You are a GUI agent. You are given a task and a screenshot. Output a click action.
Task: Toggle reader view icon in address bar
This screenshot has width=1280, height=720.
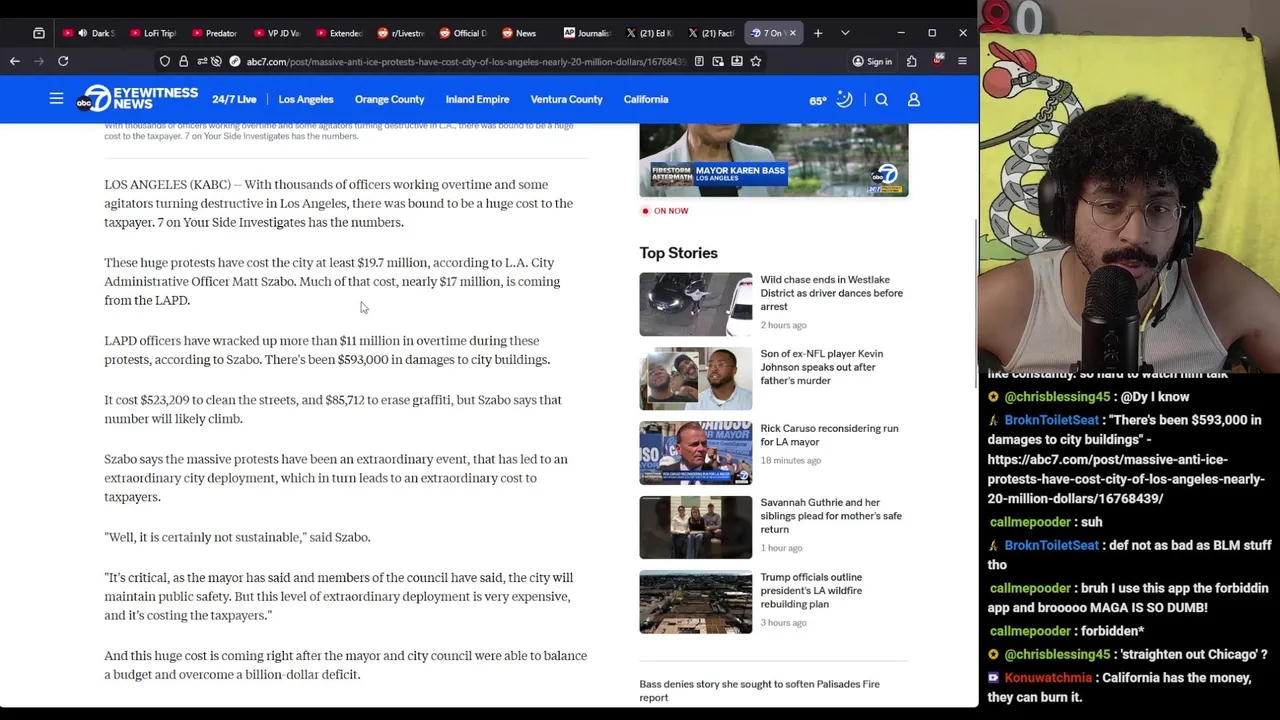tap(699, 61)
